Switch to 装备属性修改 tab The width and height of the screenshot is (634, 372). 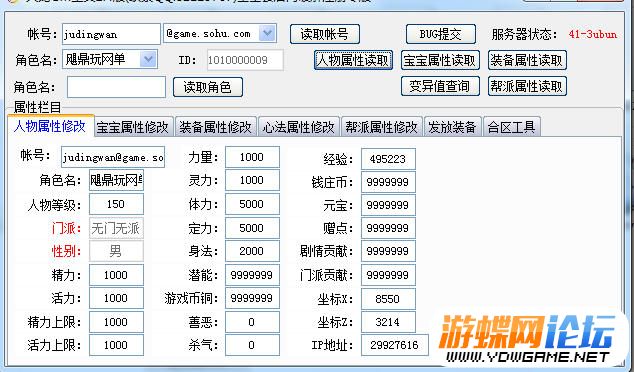(216, 127)
